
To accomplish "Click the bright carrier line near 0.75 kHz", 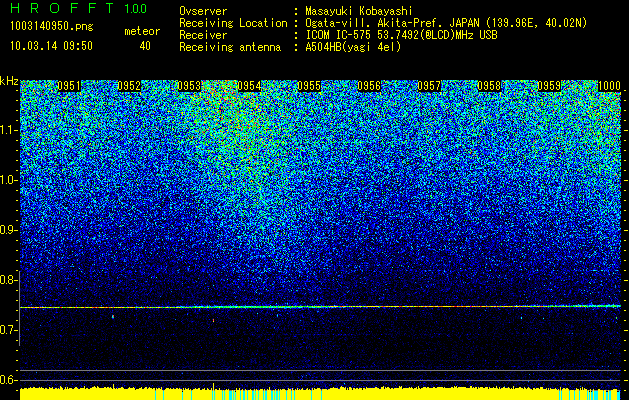I will coord(321,307).
